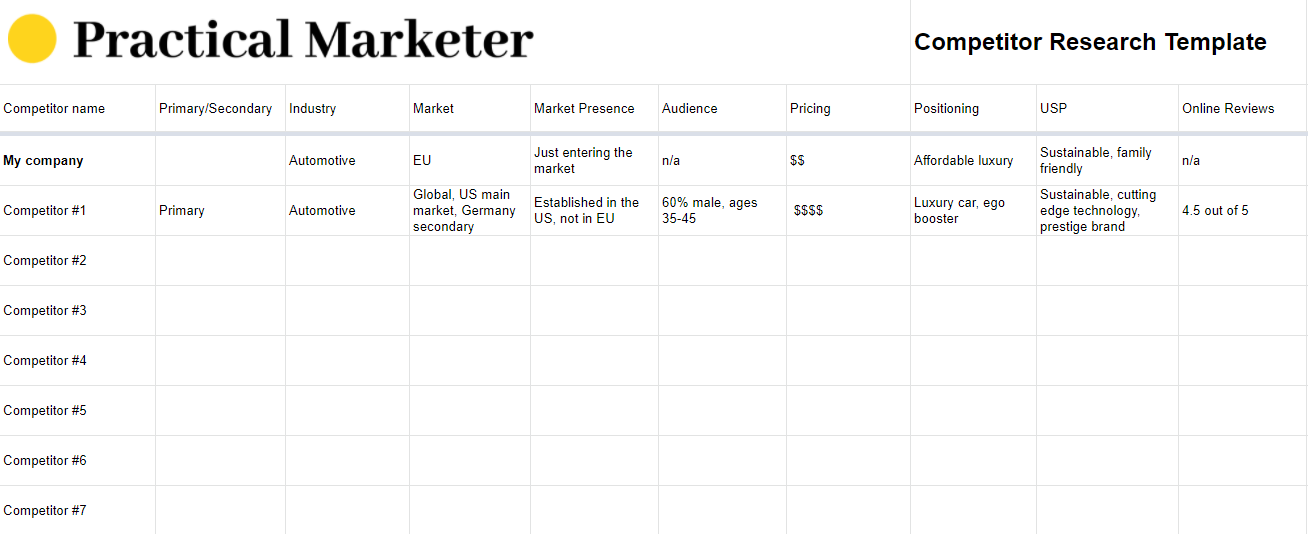
Task: Select the Online Reviews header cell
Action: pyautogui.click(x=1228, y=109)
